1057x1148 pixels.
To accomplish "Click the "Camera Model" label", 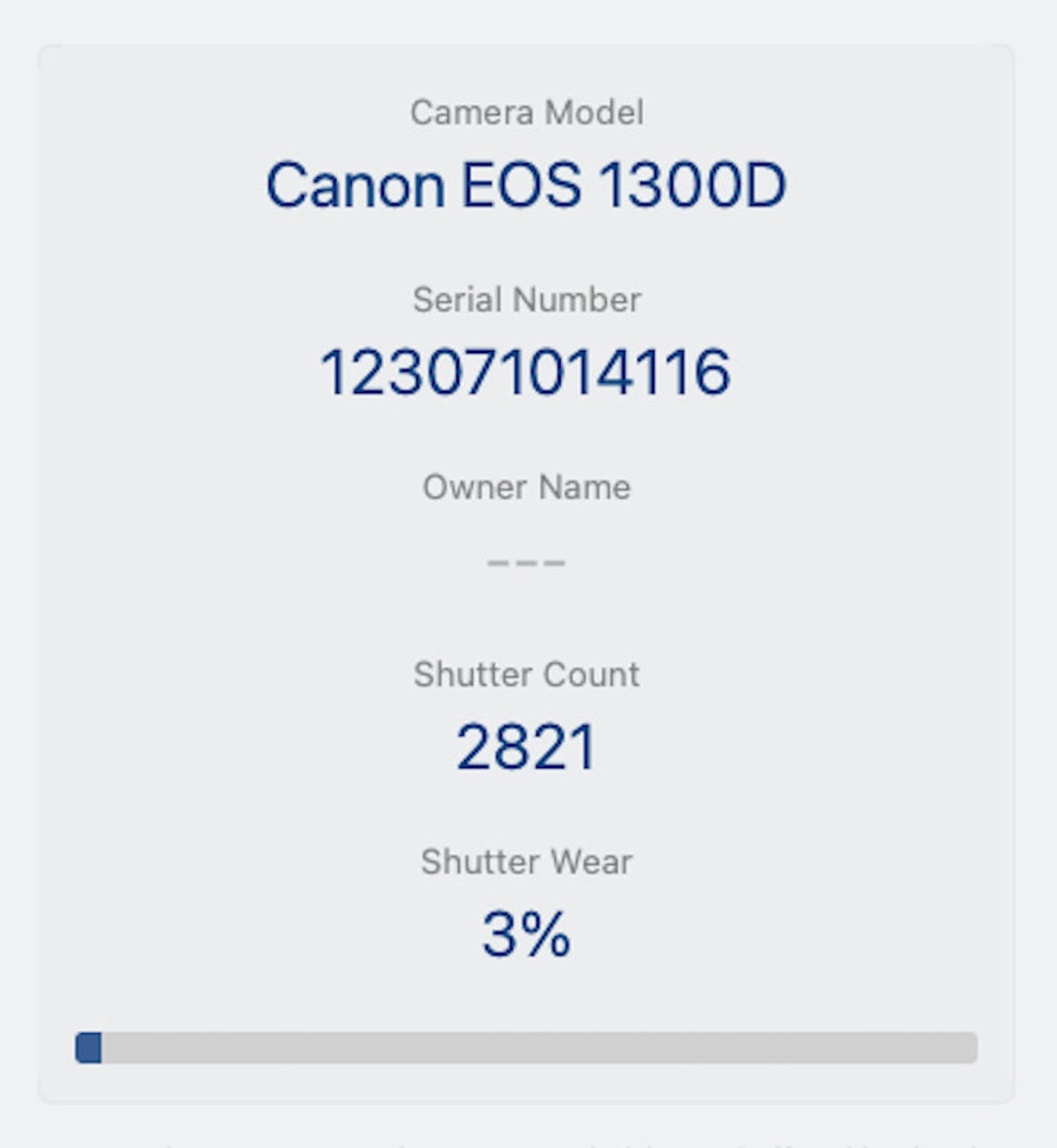I will tap(527, 113).
